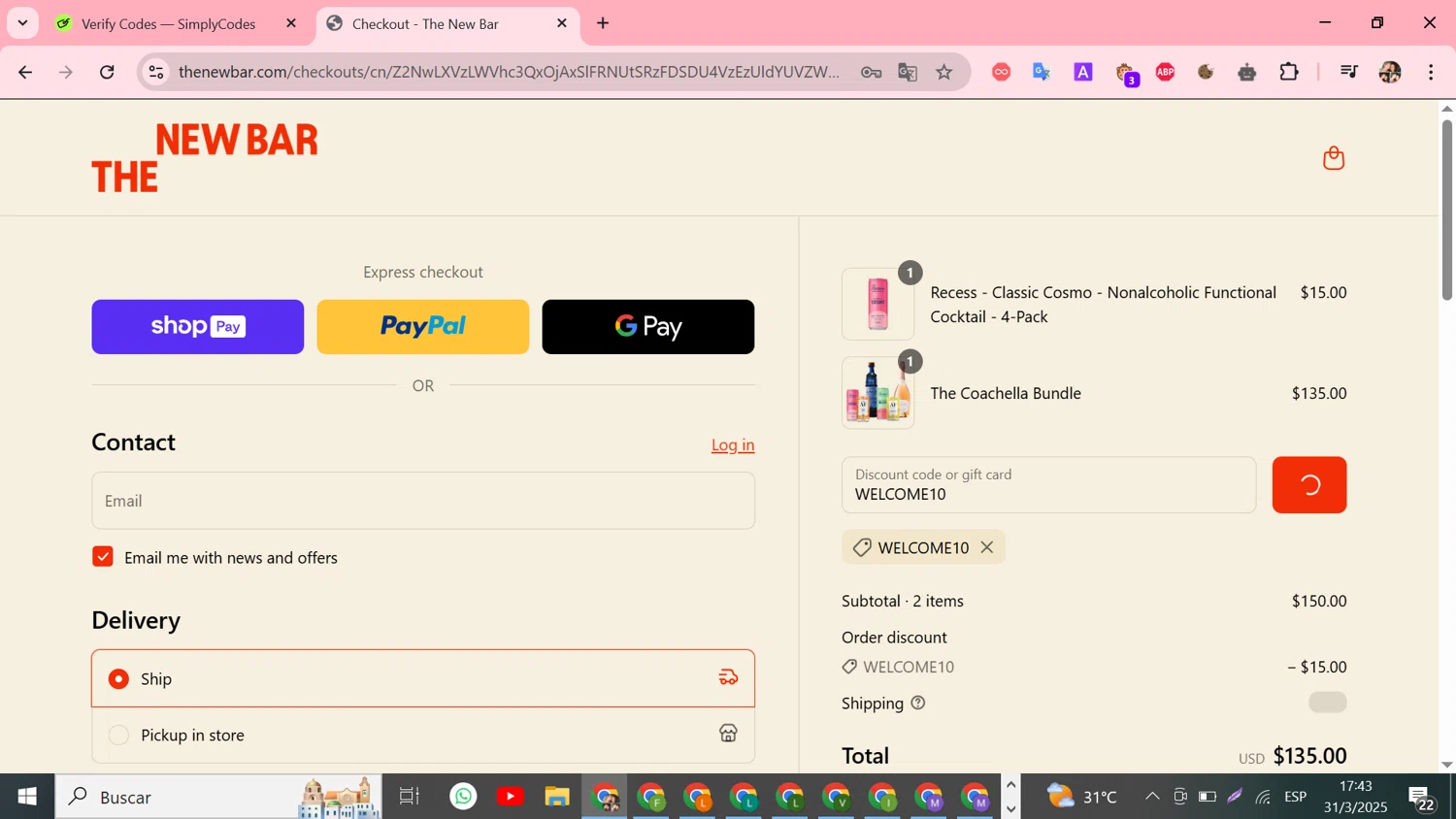The height and width of the screenshot is (819, 1456).
Task: Open a new browser tab
Action: (603, 23)
